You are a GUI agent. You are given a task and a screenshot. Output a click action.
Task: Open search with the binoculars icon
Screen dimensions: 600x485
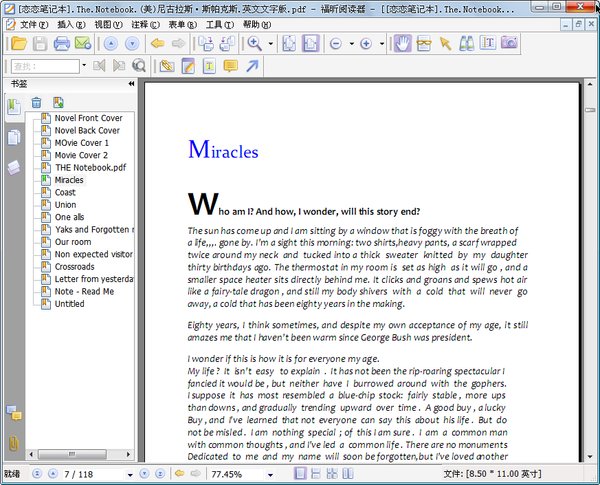click(x=466, y=43)
